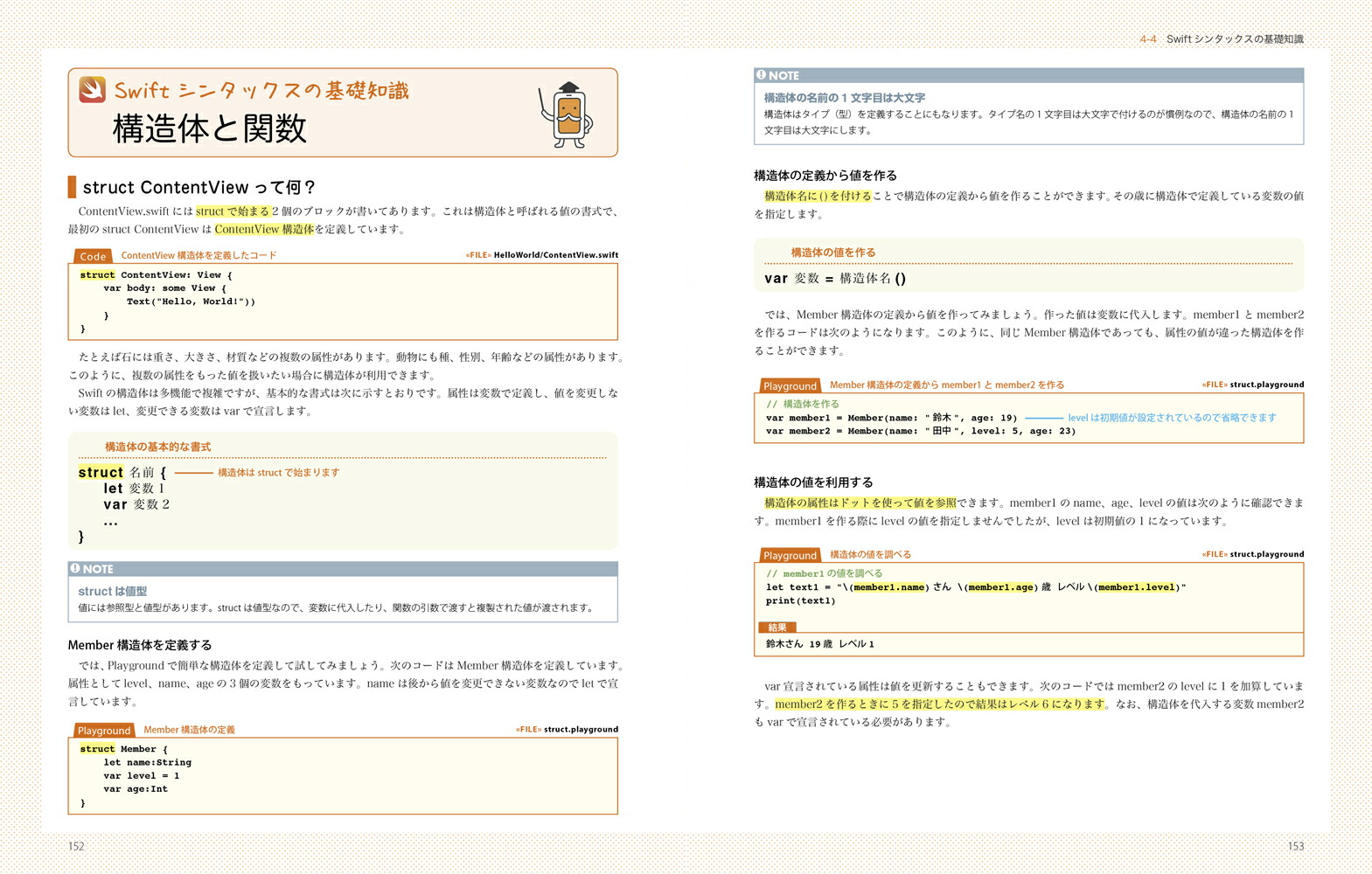Screen dimensions: 1372x874
Task: Click box title '構造体の値を作る'
Action: pos(833,253)
